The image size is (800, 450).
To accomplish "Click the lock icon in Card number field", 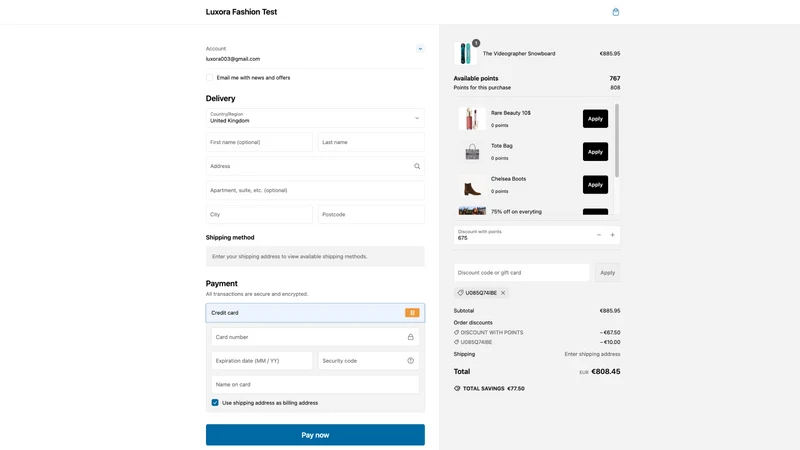I will [410, 337].
